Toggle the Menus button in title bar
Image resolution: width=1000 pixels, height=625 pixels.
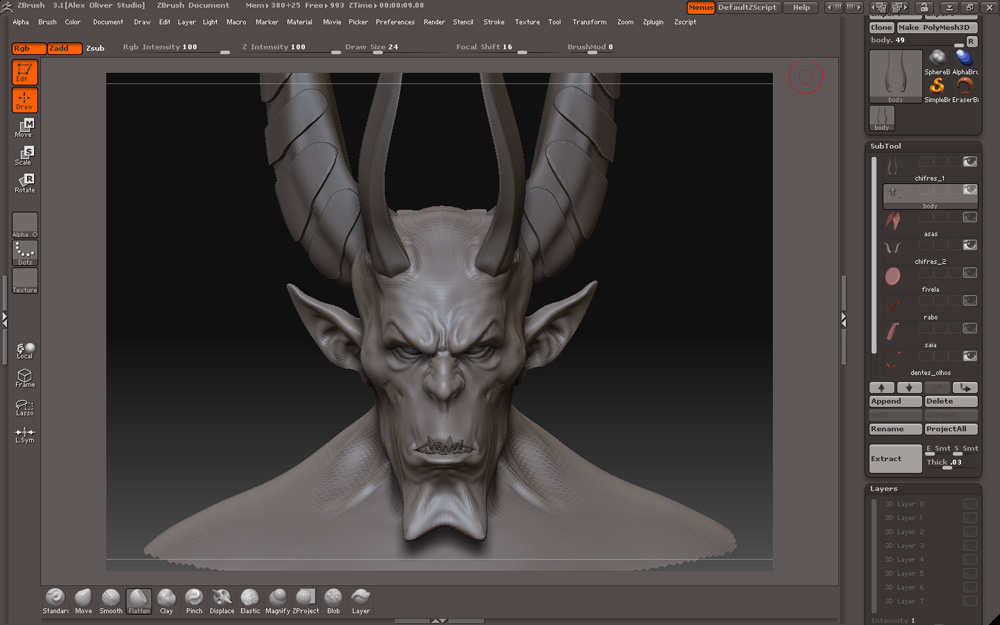(x=700, y=8)
